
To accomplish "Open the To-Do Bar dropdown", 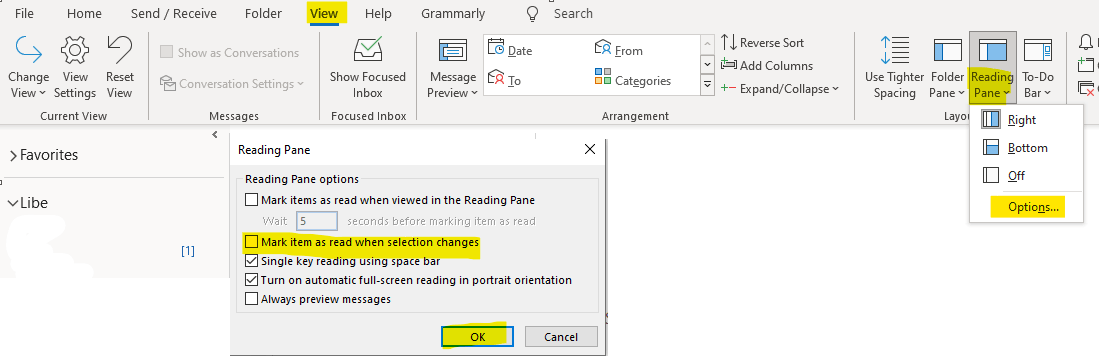I will coord(1038,67).
